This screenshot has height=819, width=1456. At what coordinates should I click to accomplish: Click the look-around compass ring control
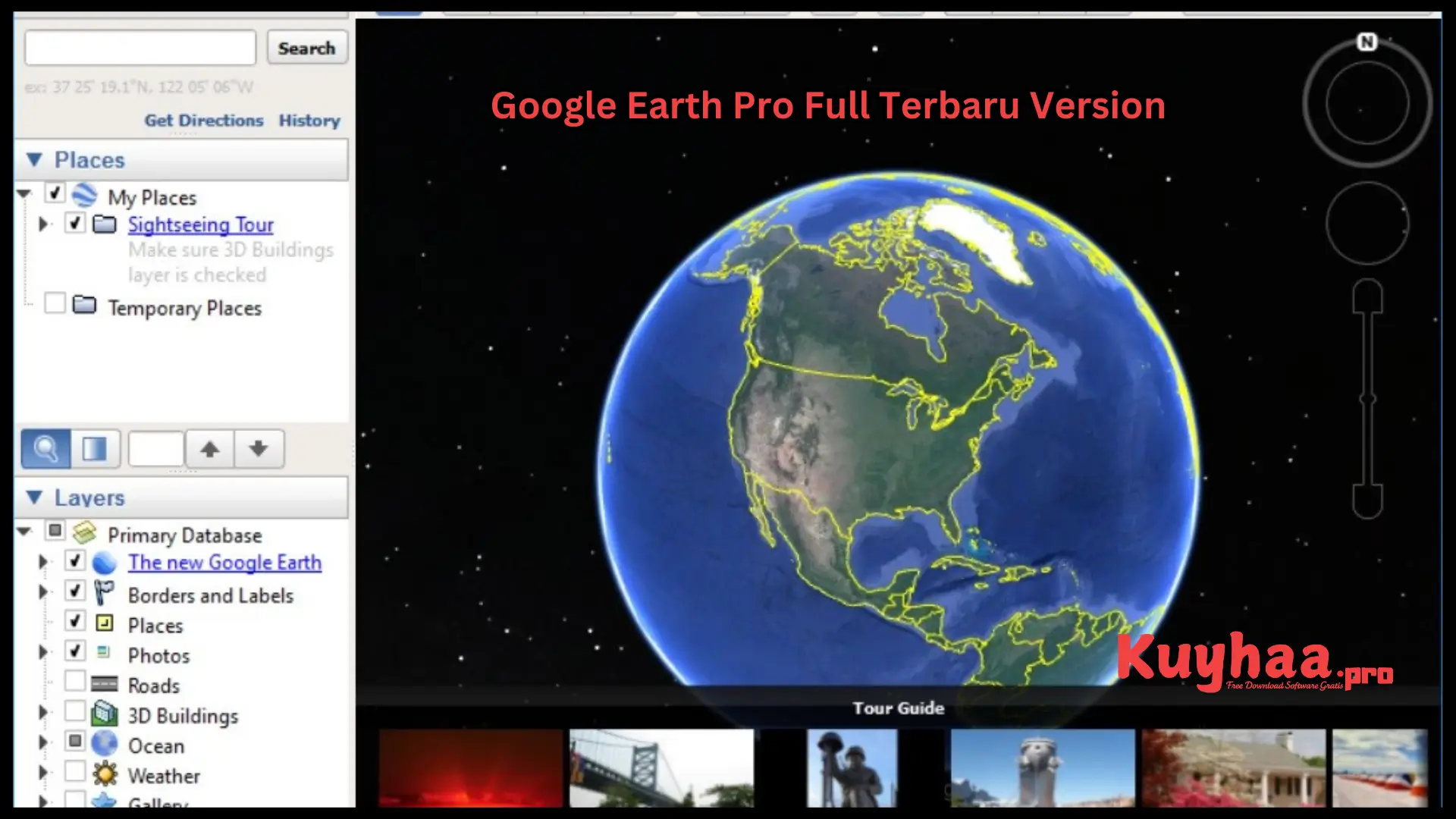[1367, 102]
